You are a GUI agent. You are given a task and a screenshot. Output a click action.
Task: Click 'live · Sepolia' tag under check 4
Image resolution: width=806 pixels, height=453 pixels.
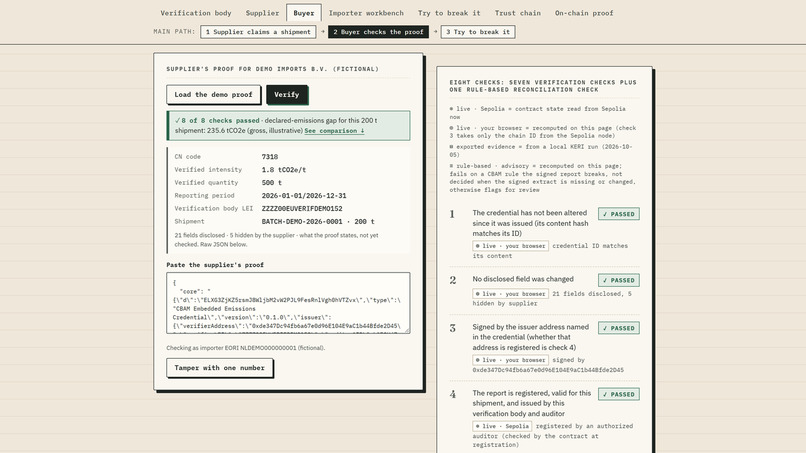pyautogui.click(x=502, y=426)
